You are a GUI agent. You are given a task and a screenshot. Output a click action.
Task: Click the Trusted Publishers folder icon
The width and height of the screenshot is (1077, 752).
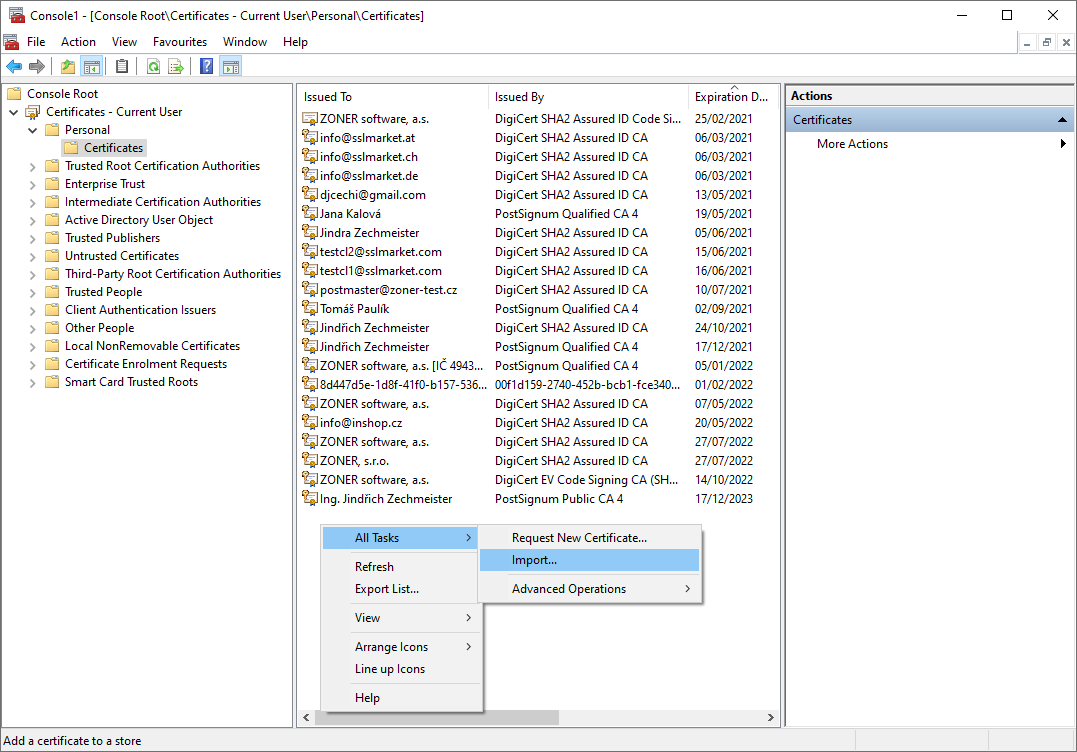coord(52,238)
